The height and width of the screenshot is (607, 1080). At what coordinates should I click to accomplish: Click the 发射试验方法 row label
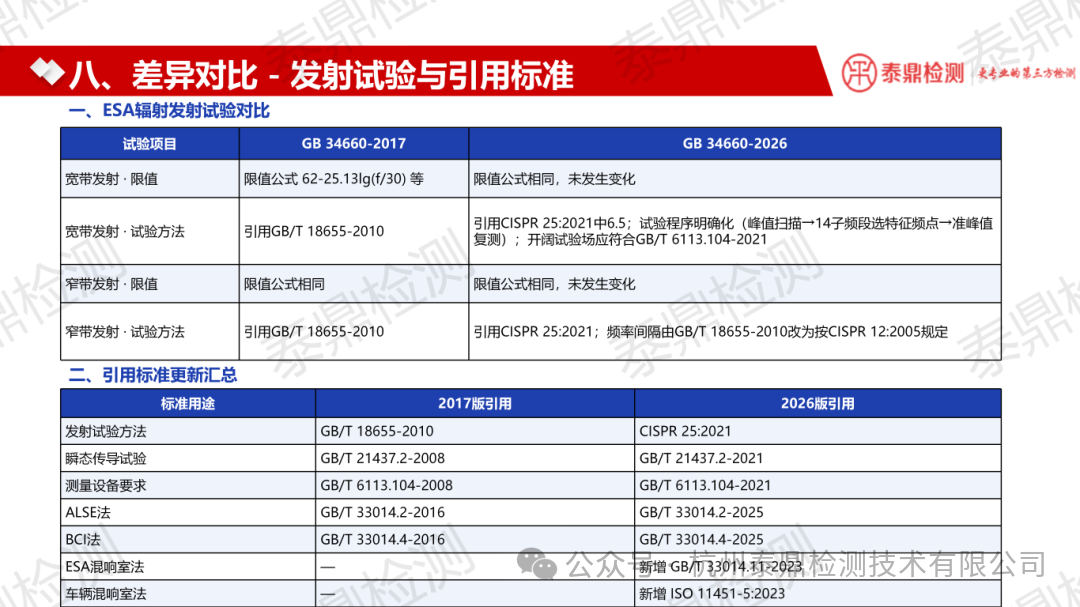(188, 431)
